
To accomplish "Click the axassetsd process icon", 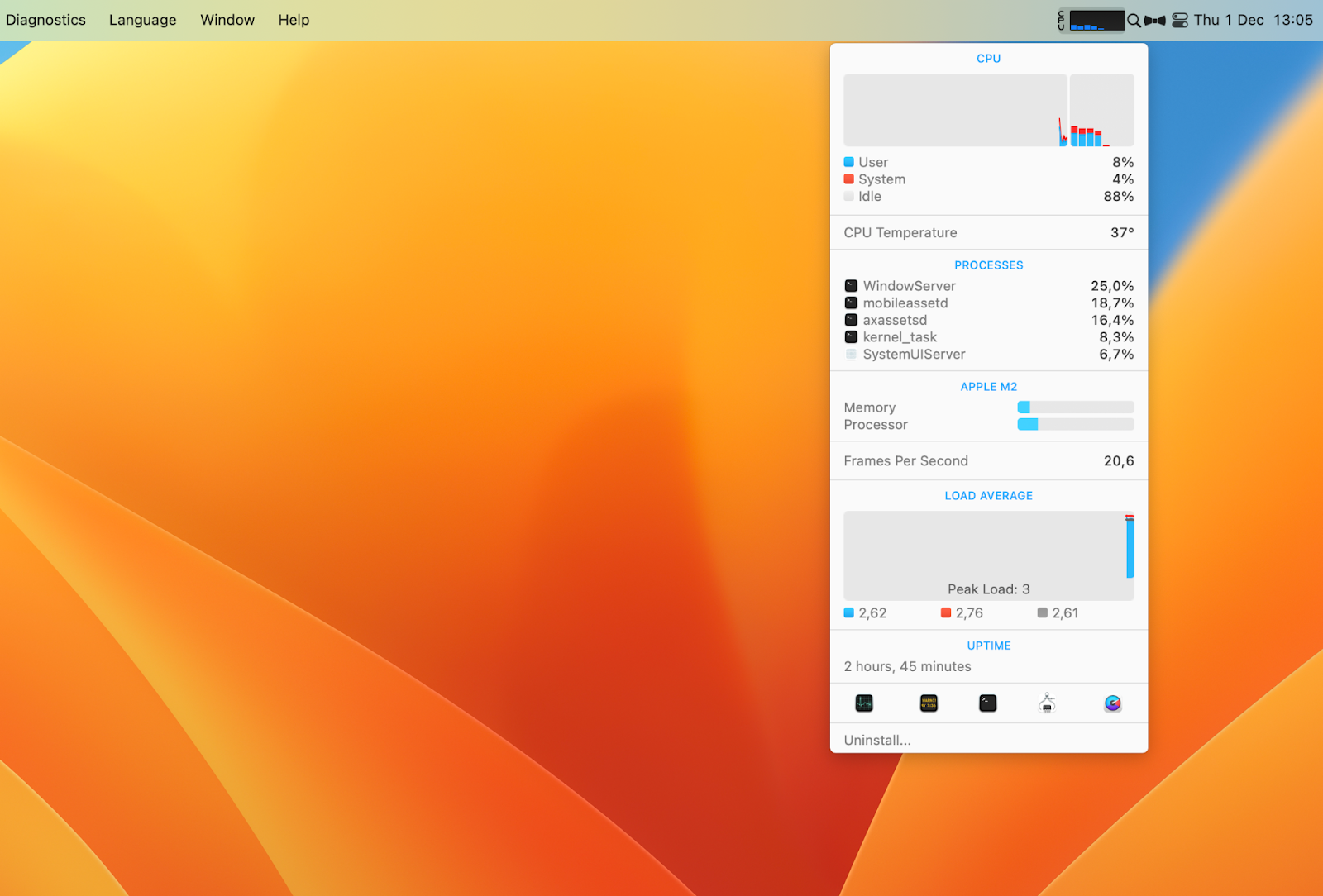I will 851,320.
